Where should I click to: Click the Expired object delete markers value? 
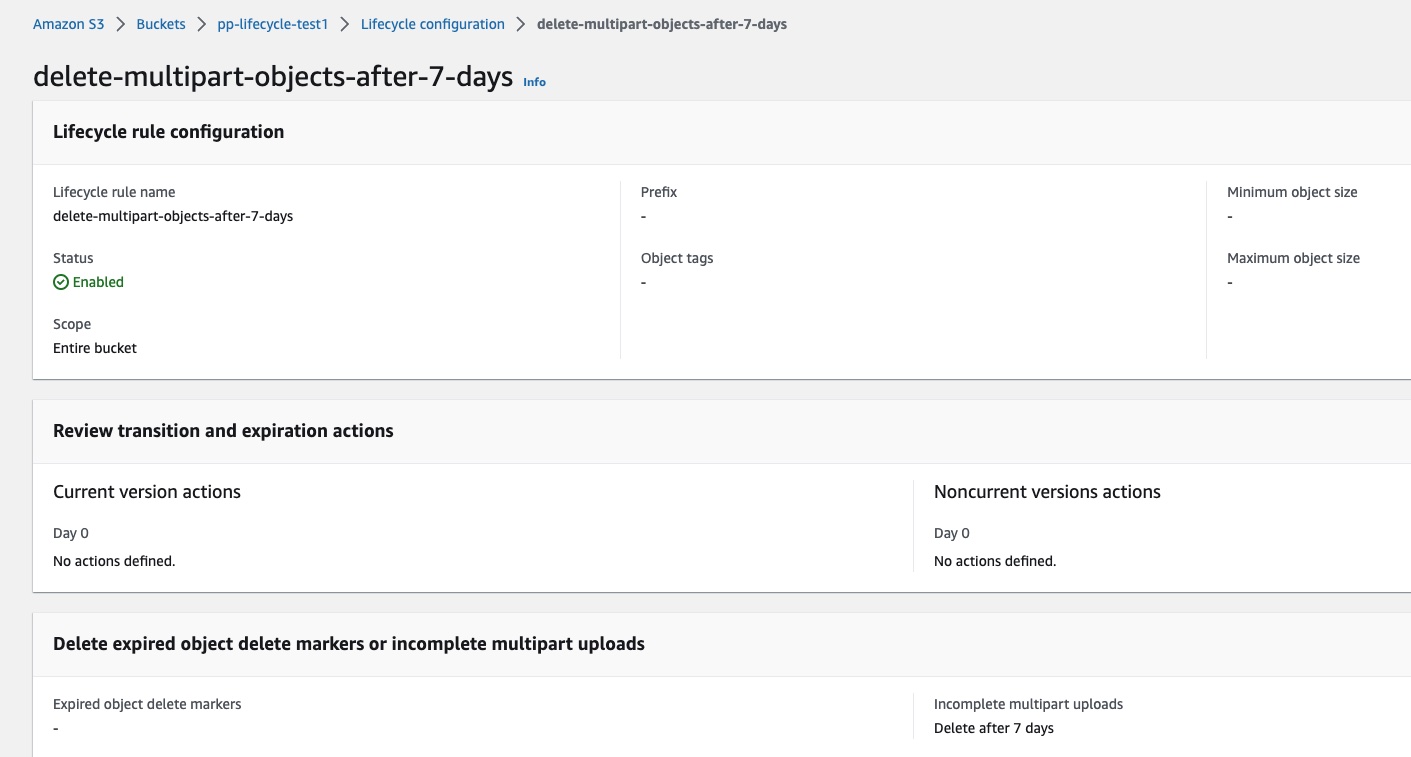tap(56, 727)
